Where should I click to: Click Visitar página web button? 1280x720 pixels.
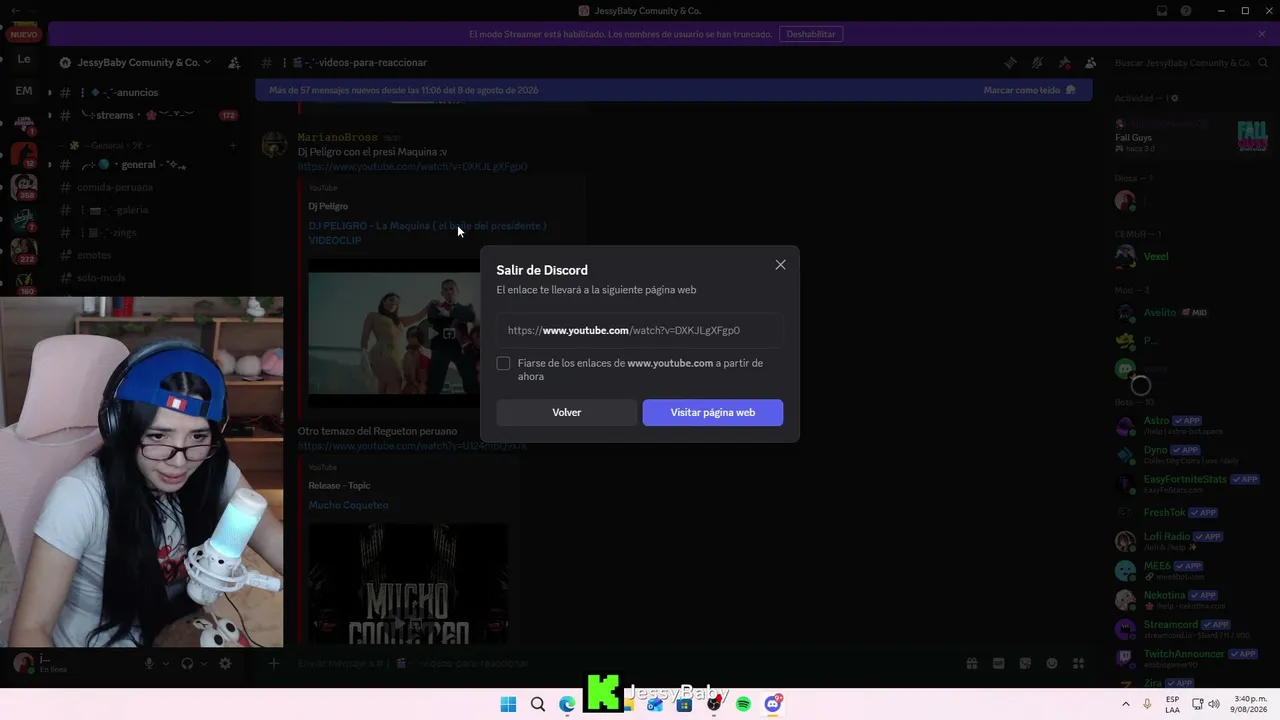coord(713,412)
